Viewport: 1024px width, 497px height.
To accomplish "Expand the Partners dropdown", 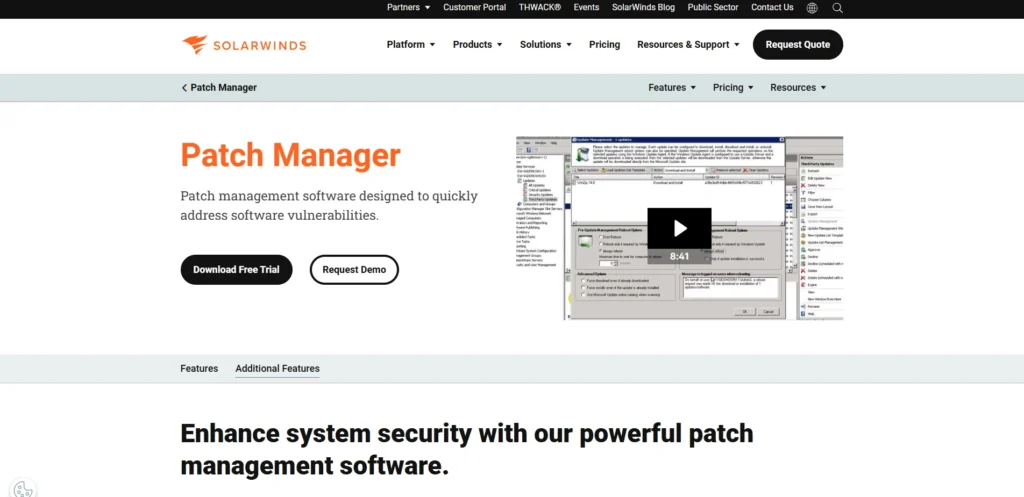I will 408,7.
